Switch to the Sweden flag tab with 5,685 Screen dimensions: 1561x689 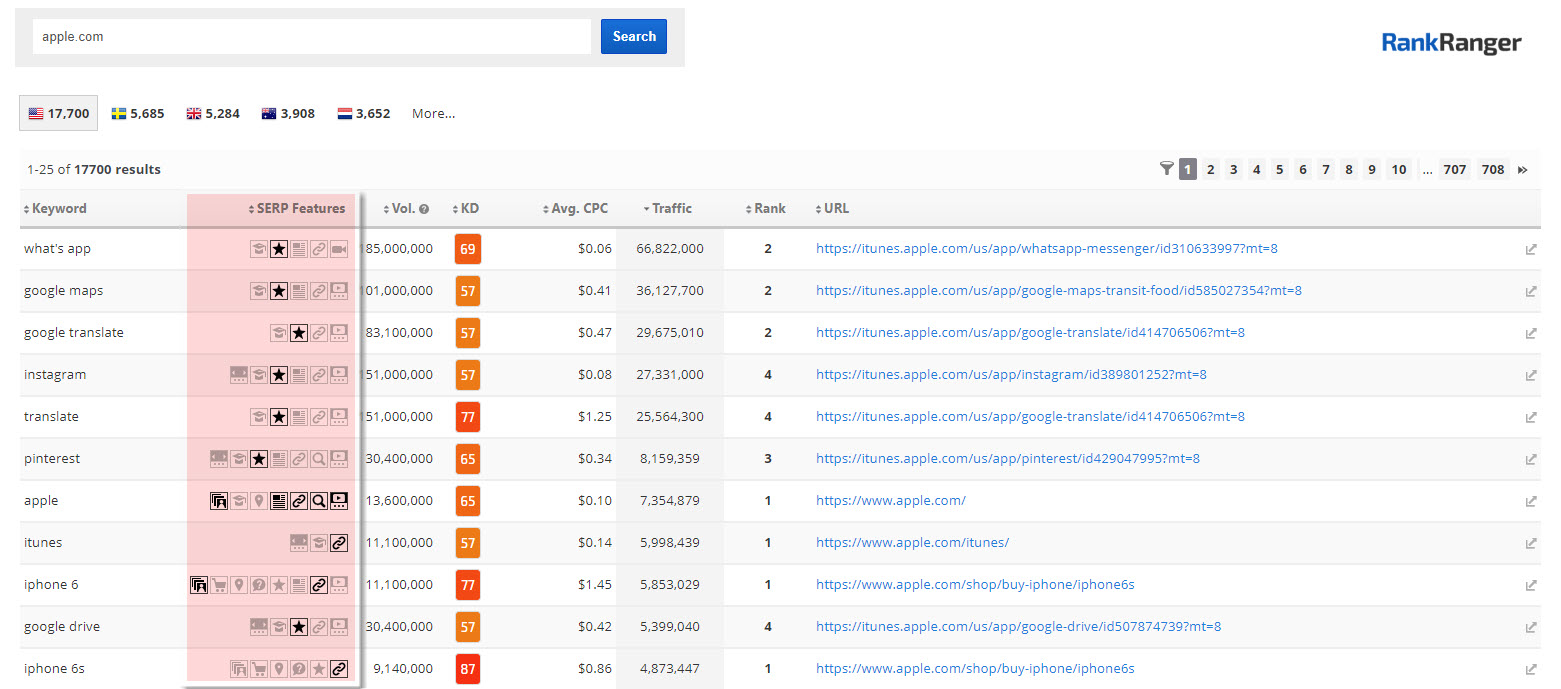(138, 114)
